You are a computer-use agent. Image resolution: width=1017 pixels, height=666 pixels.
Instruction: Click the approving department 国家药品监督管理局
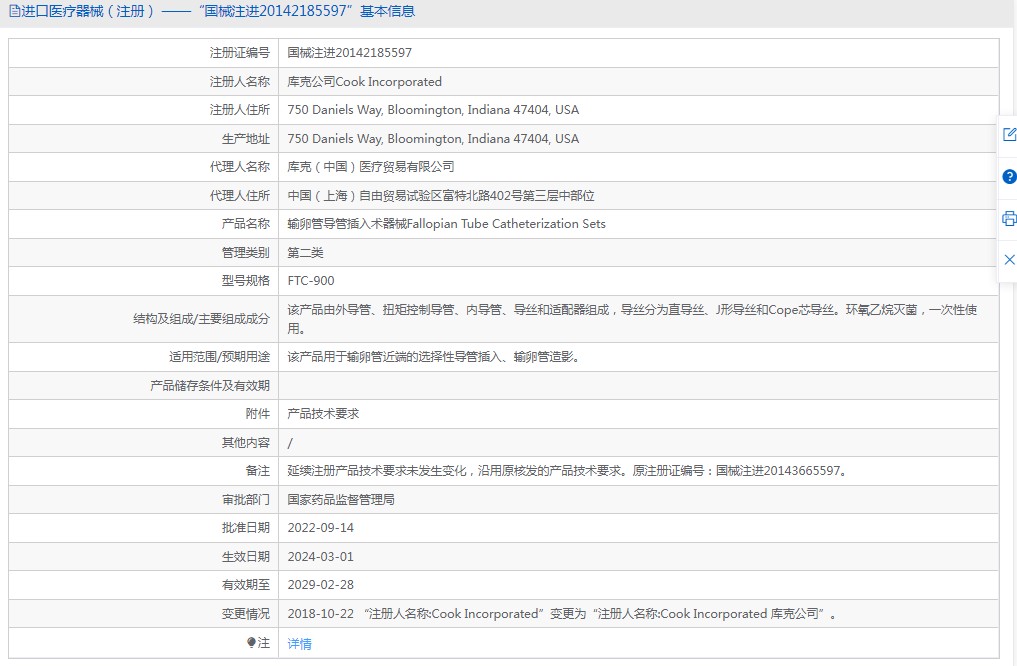point(341,499)
